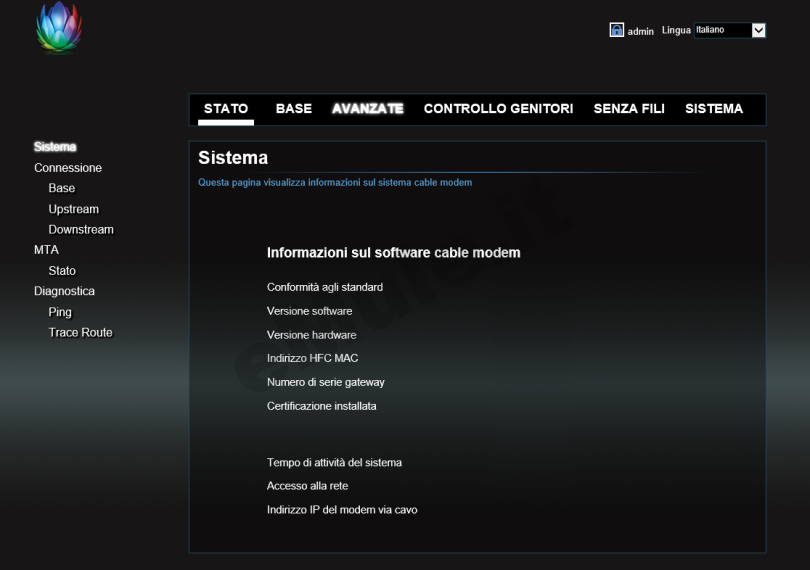Click 'Certificazione installata' label

point(321,406)
